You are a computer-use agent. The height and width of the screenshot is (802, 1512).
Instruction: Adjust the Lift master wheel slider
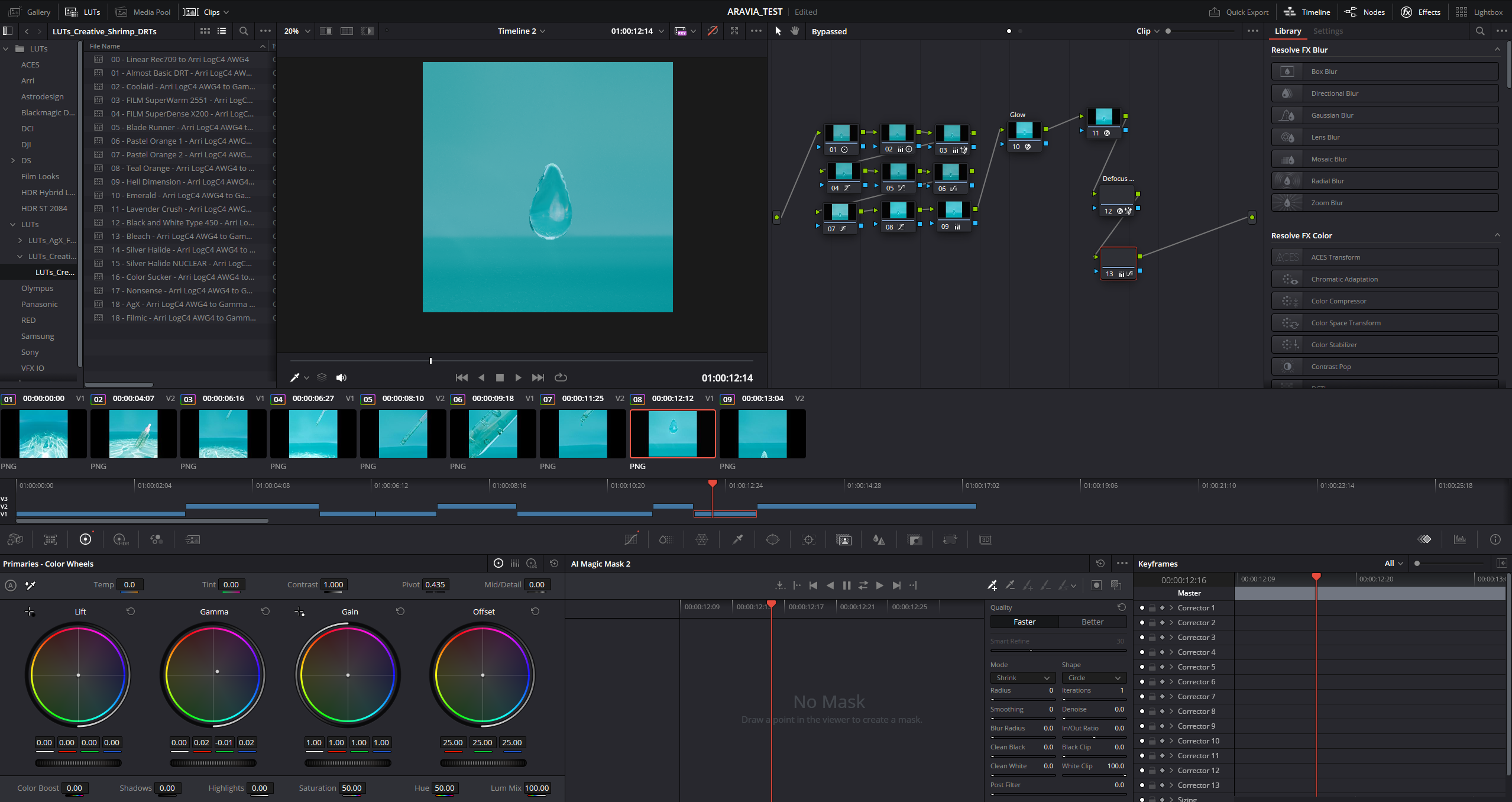coord(78,763)
